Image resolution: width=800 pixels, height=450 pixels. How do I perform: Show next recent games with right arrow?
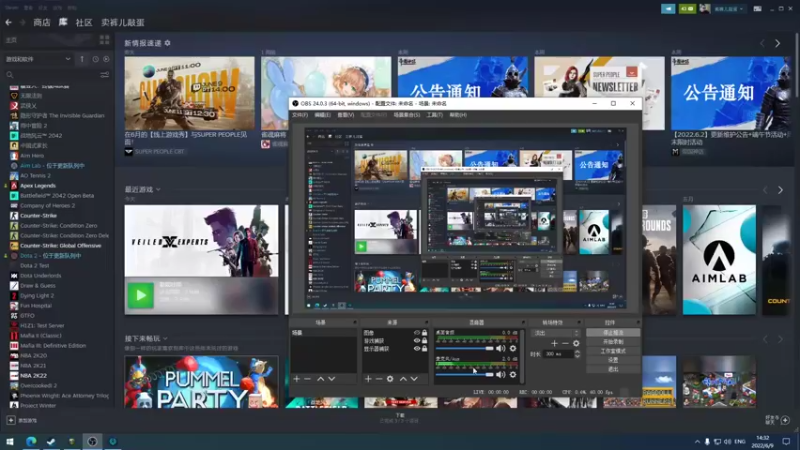coord(780,190)
